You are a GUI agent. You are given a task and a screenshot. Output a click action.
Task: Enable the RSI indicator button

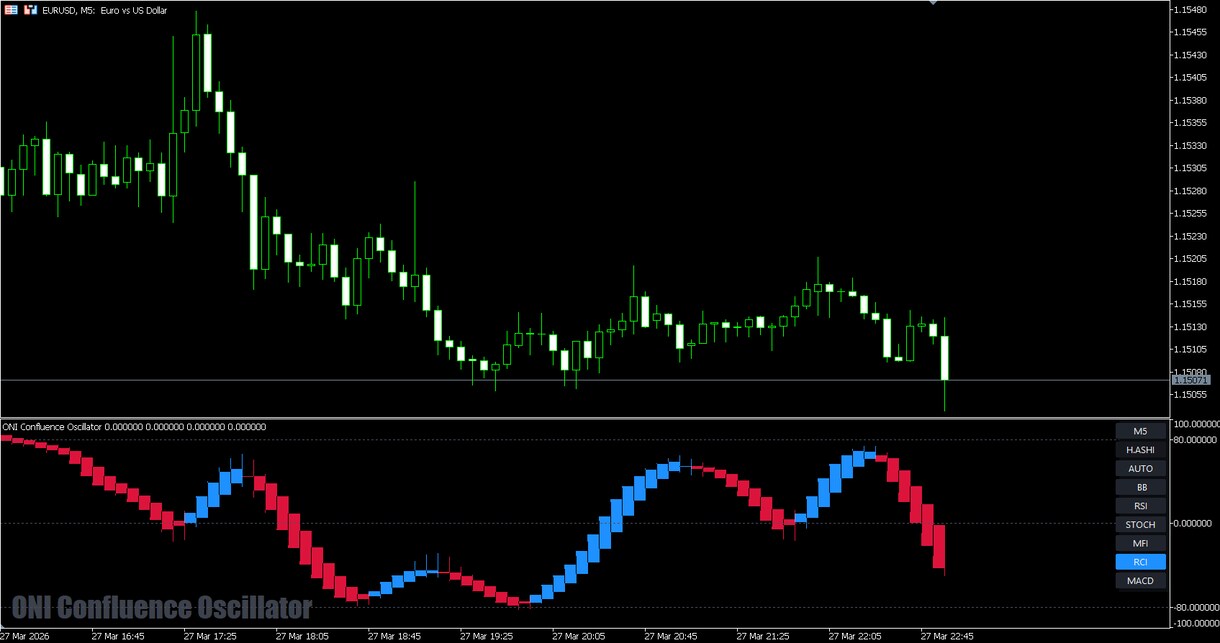click(x=1140, y=506)
